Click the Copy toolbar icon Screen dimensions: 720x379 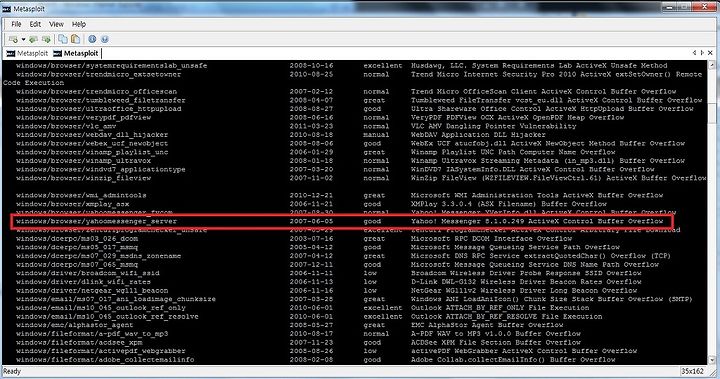pos(62,39)
